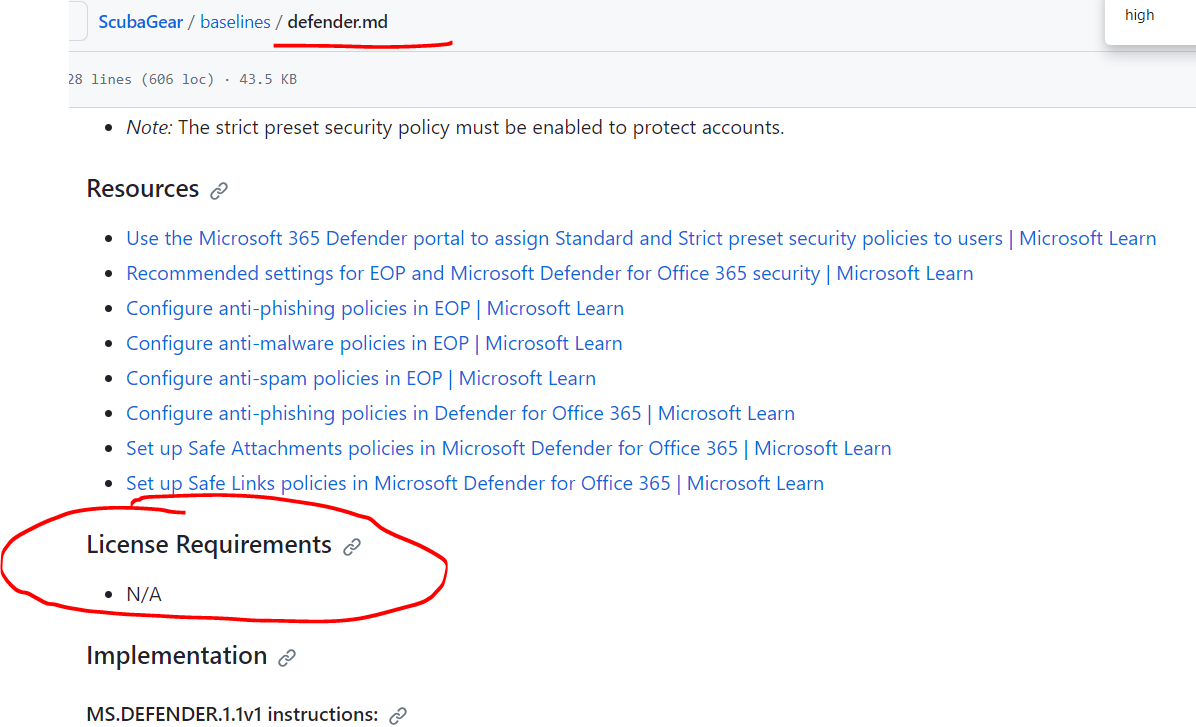The image size is (1196, 727).
Task: Click the MS.DEFENDER.1.1v1 instructions heading text
Action: point(231,714)
